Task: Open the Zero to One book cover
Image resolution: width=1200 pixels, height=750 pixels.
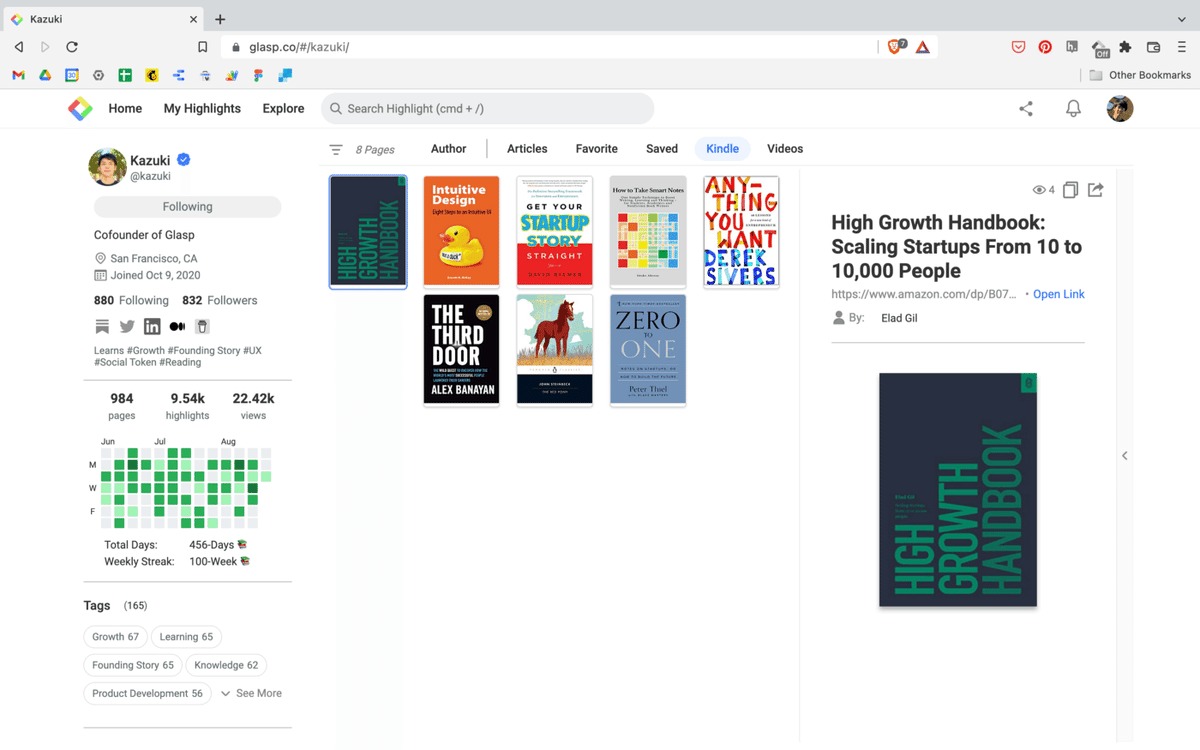Action: [x=648, y=349]
